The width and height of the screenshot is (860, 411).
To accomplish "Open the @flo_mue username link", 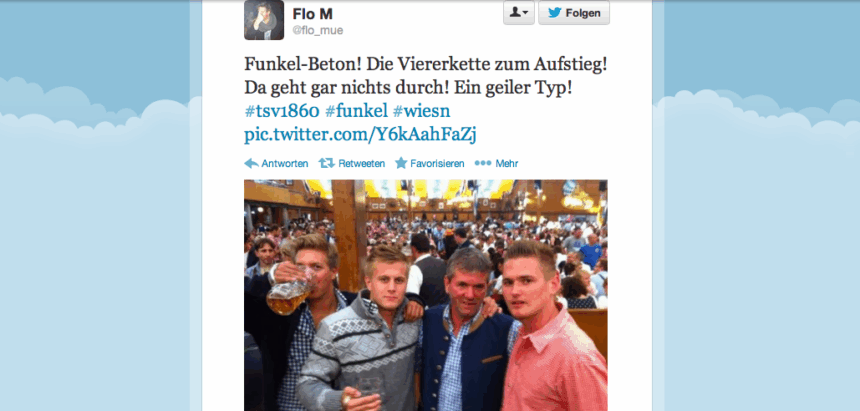I will click(318, 31).
